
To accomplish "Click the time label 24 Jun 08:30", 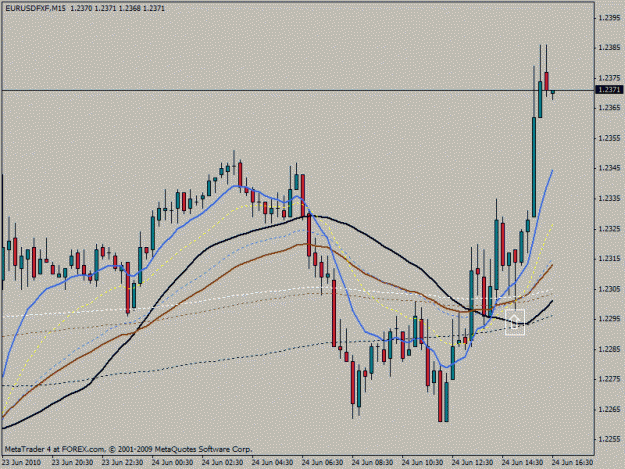I will point(372,463).
